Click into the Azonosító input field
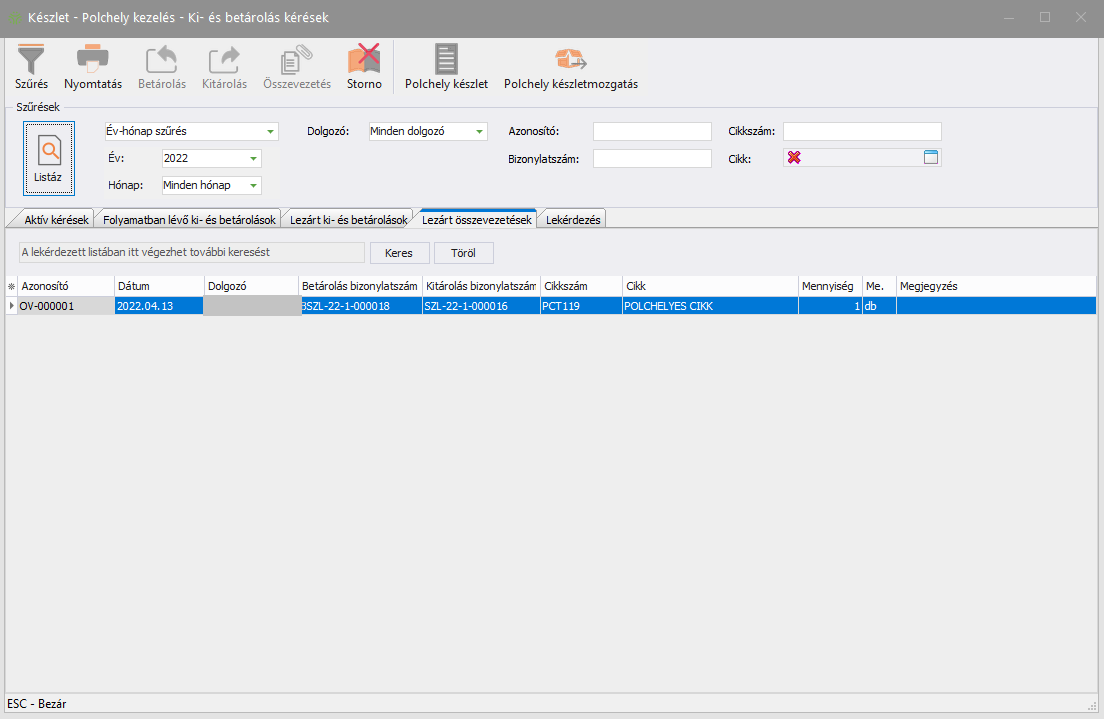The image size is (1104, 719). click(651, 132)
